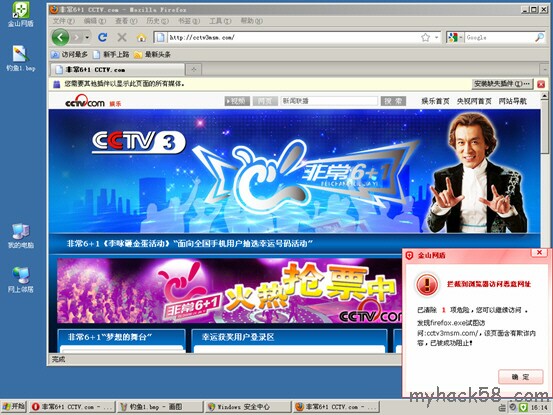This screenshot has width=553, height=415.
Task: Open the 工具 menu
Action: tap(220, 21)
